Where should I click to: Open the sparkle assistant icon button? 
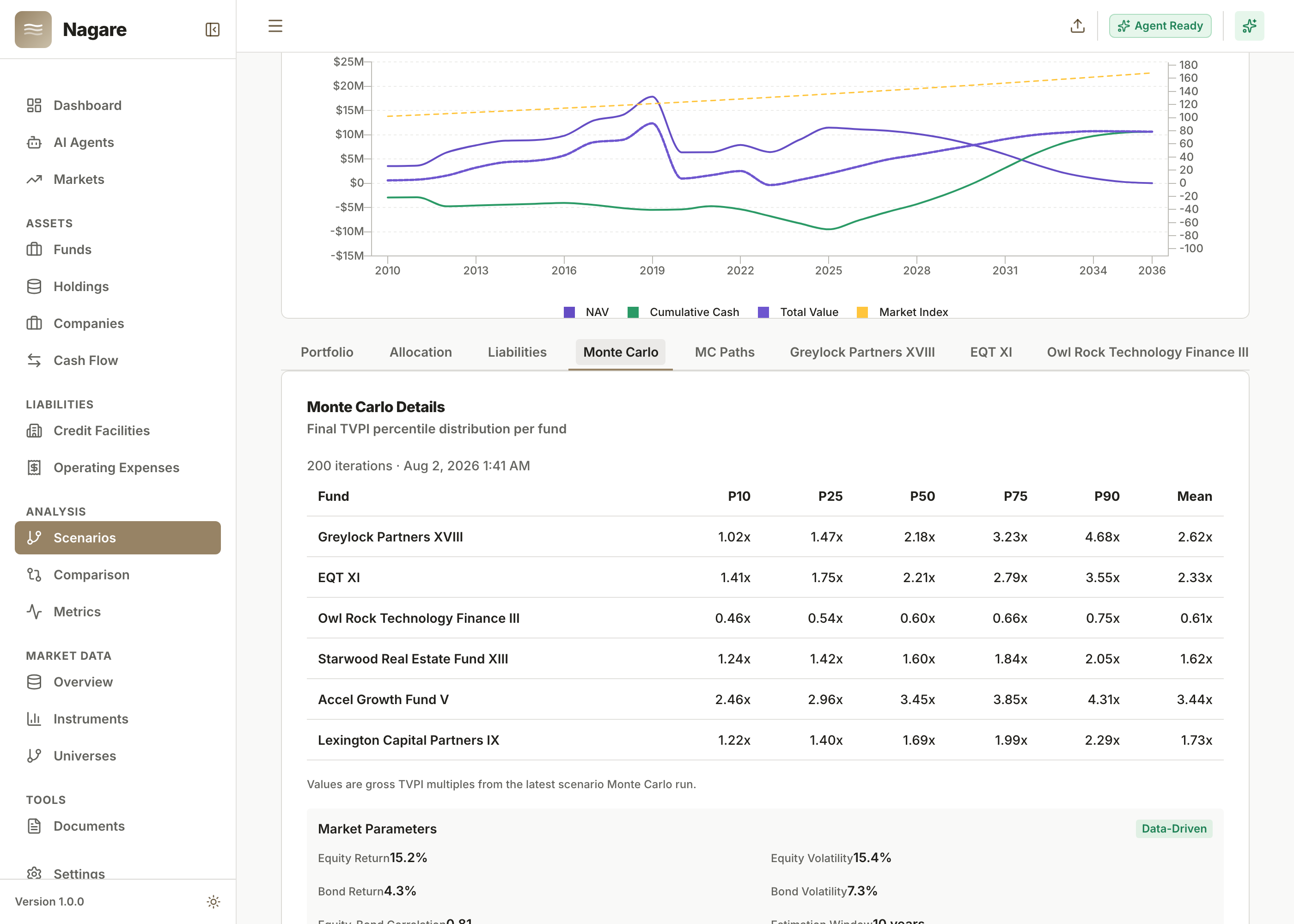click(x=1249, y=26)
